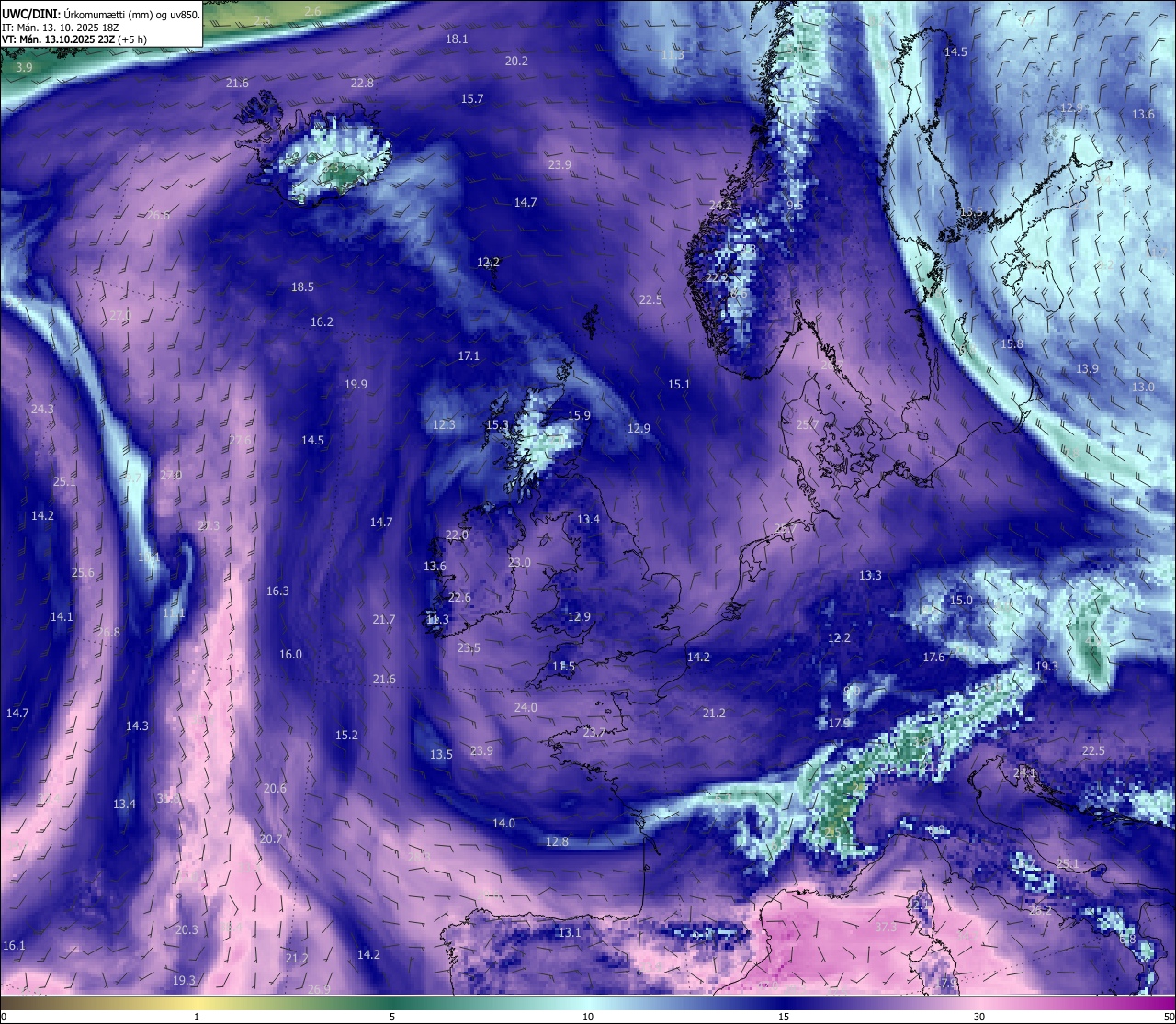Click the 19.9 map value

pyautogui.click(x=356, y=385)
